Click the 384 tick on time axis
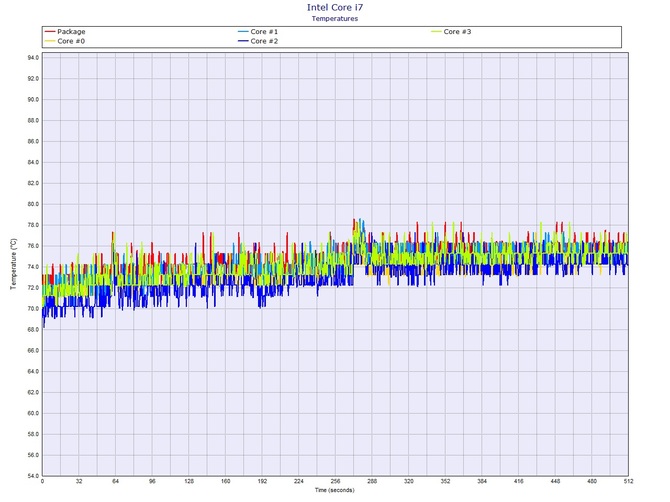The image size is (670, 502). pos(482,481)
